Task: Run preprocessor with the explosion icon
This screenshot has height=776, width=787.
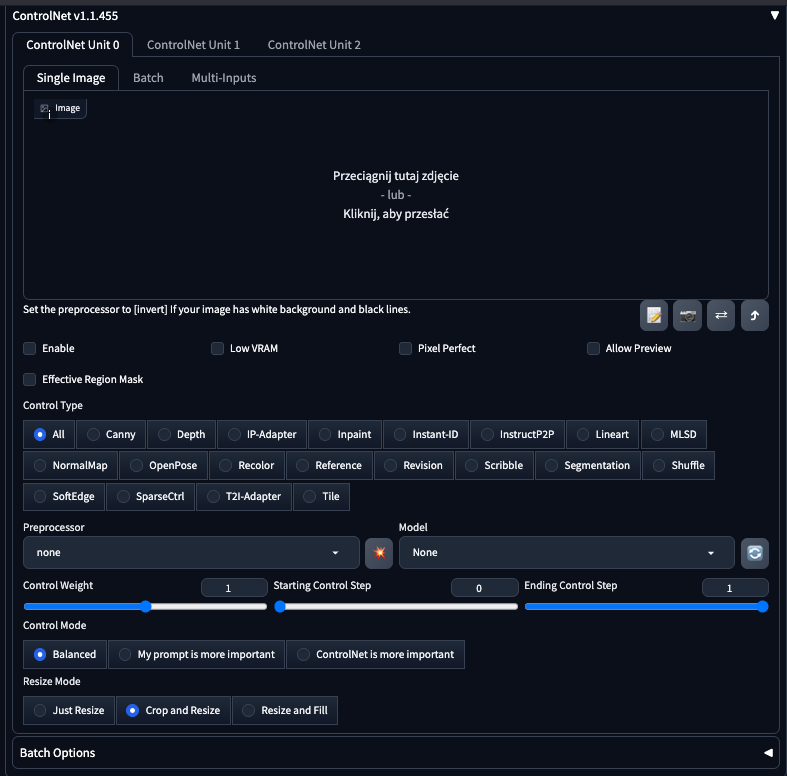Action: [x=379, y=552]
